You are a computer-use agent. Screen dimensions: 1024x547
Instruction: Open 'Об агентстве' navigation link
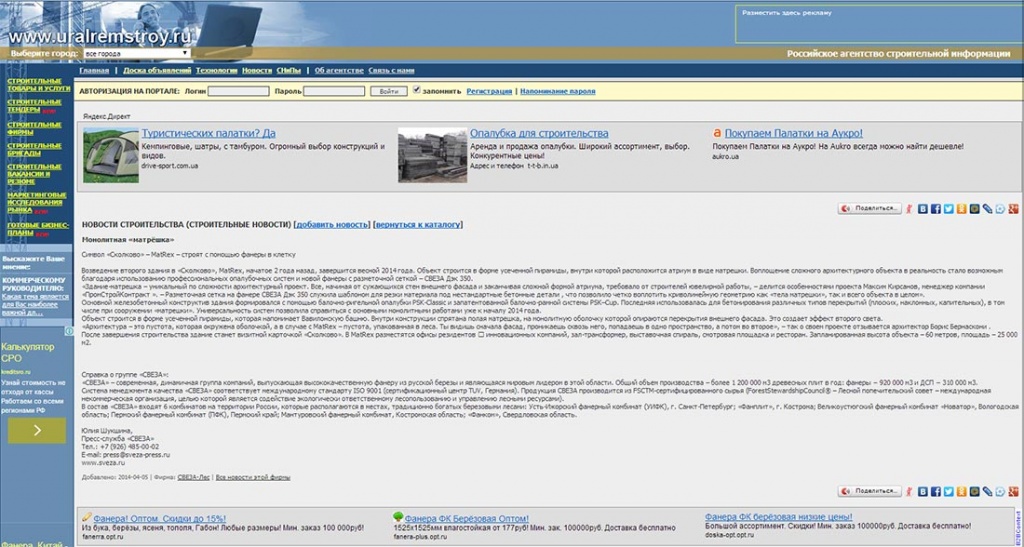339,70
